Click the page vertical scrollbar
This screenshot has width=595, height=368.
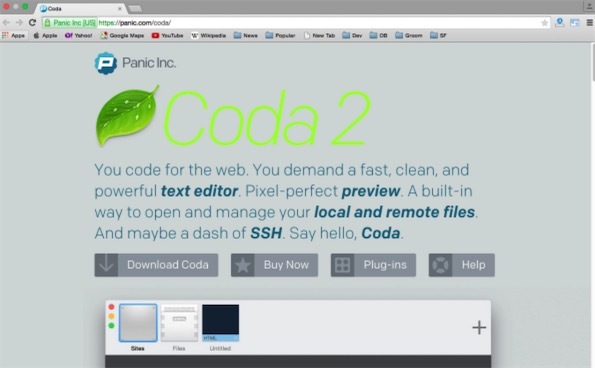coord(593,62)
